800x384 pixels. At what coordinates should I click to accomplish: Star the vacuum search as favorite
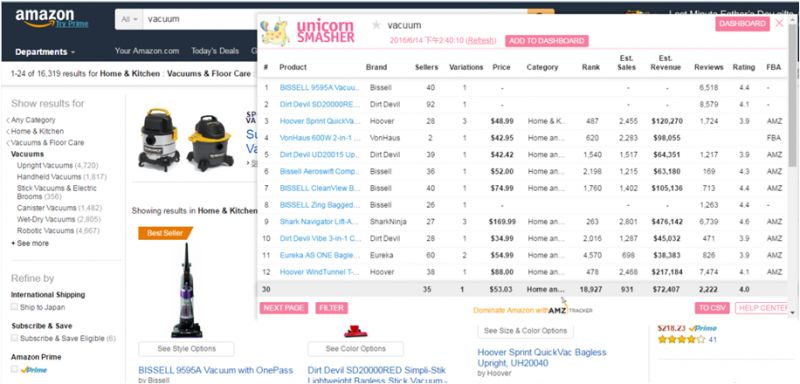coord(377,25)
